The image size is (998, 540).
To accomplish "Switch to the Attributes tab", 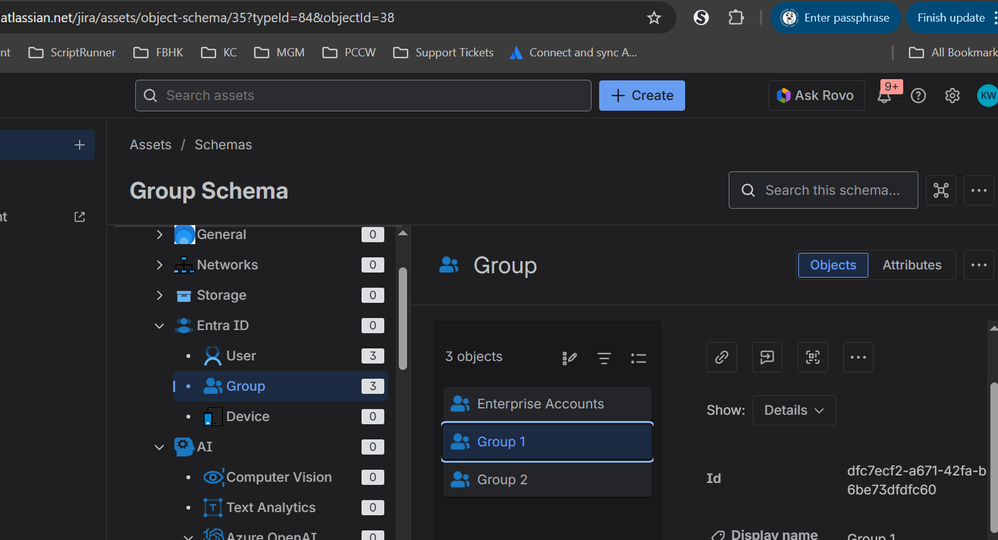I will click(911, 265).
